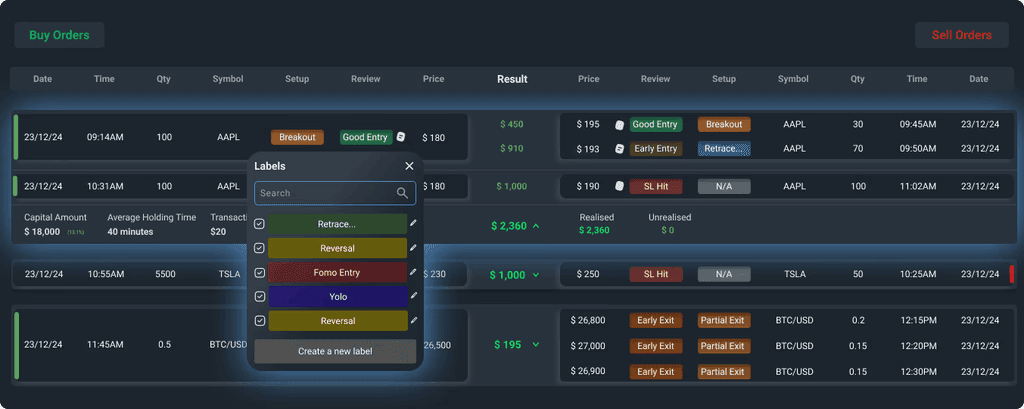Expand the TSLA $ 1,000 result chevron
1024x409 pixels.
point(536,275)
